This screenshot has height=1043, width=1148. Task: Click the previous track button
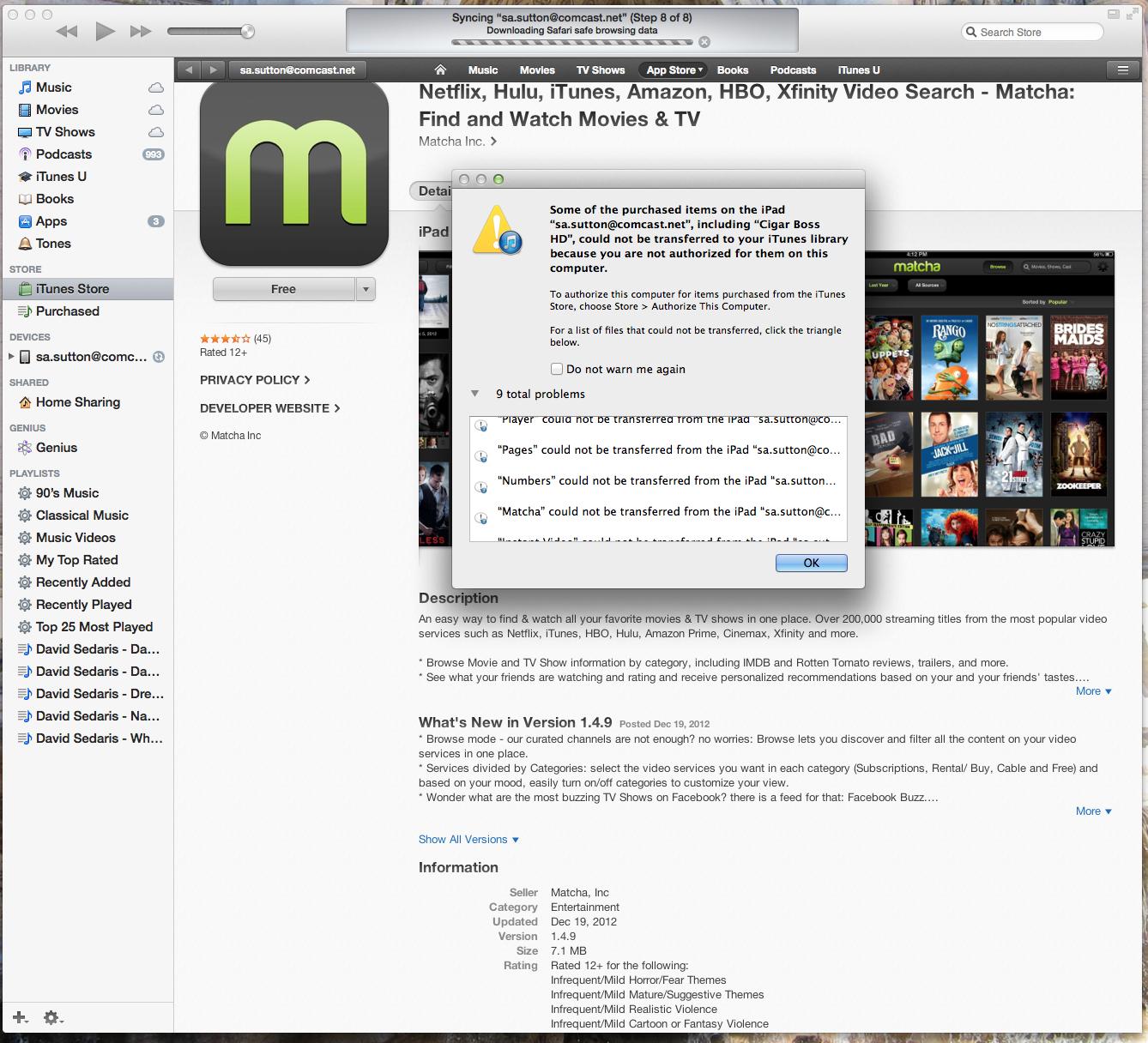click(x=67, y=32)
